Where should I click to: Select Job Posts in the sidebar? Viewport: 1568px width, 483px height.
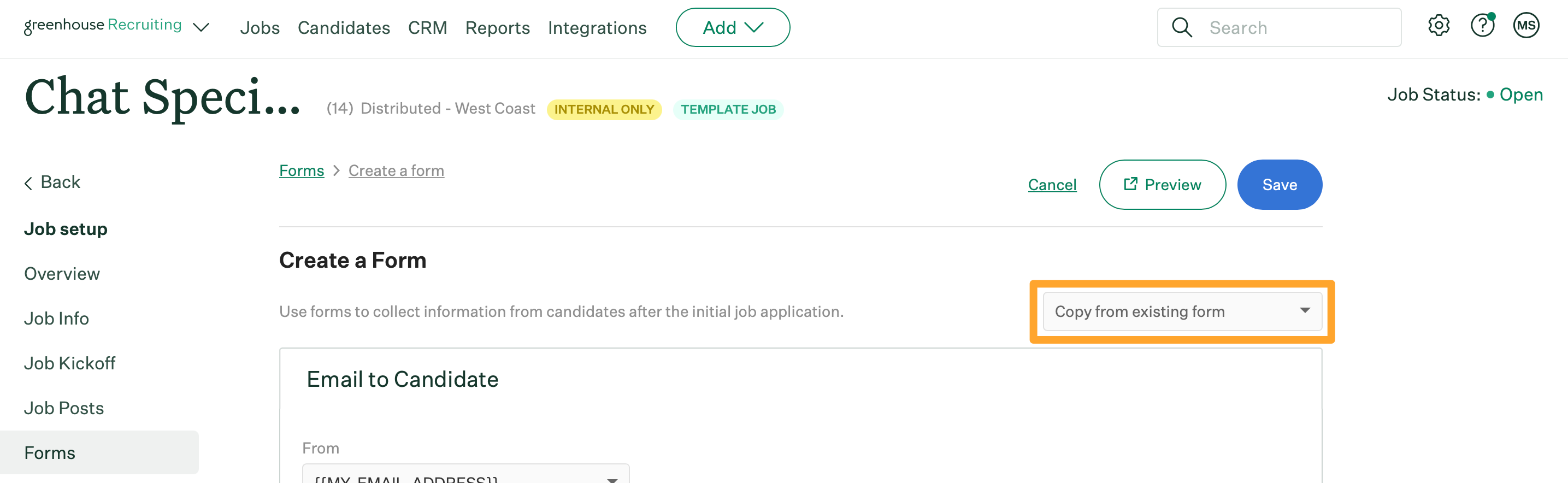pos(64,408)
